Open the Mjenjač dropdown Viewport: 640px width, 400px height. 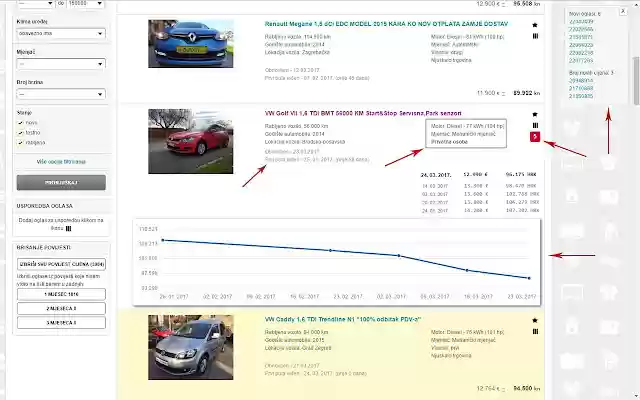point(61,64)
